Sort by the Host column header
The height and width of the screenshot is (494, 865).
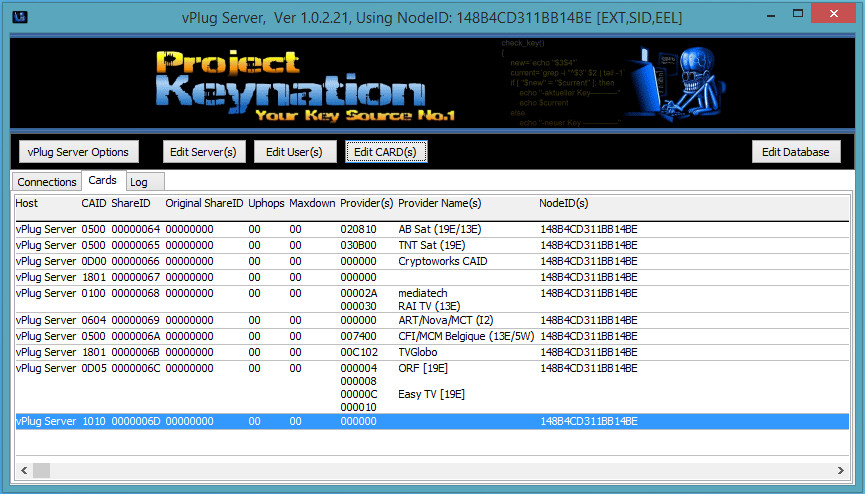tap(26, 203)
